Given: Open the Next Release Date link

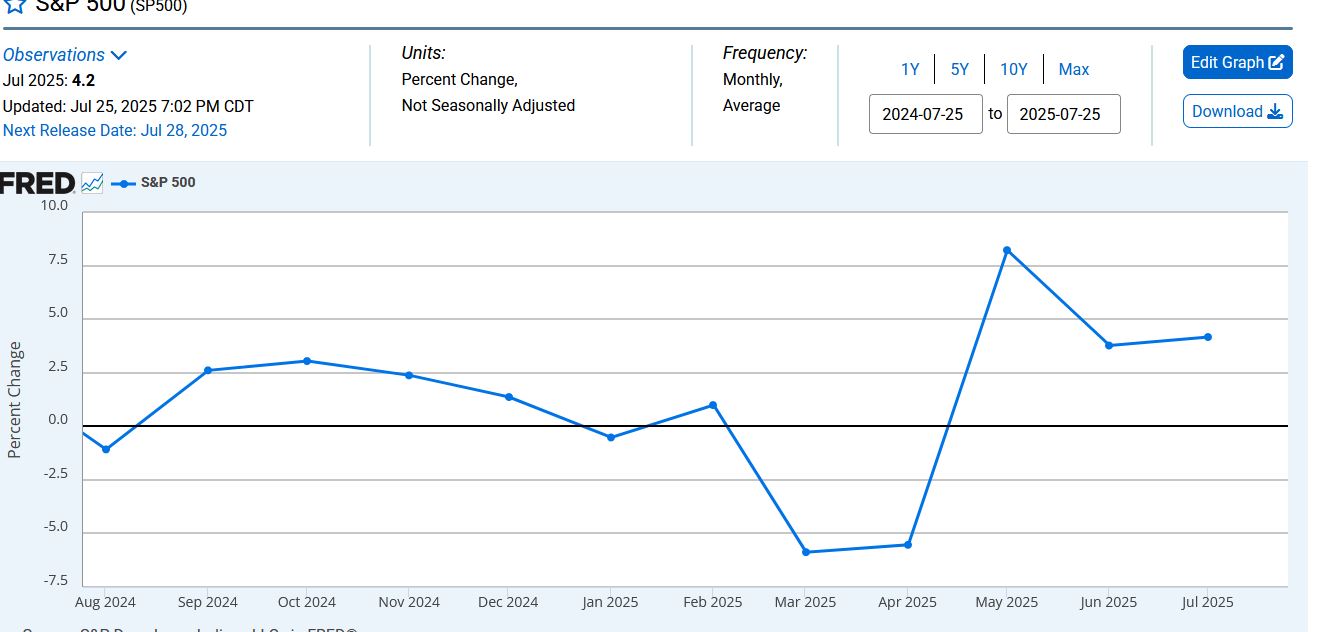Looking at the screenshot, I should coord(115,130).
